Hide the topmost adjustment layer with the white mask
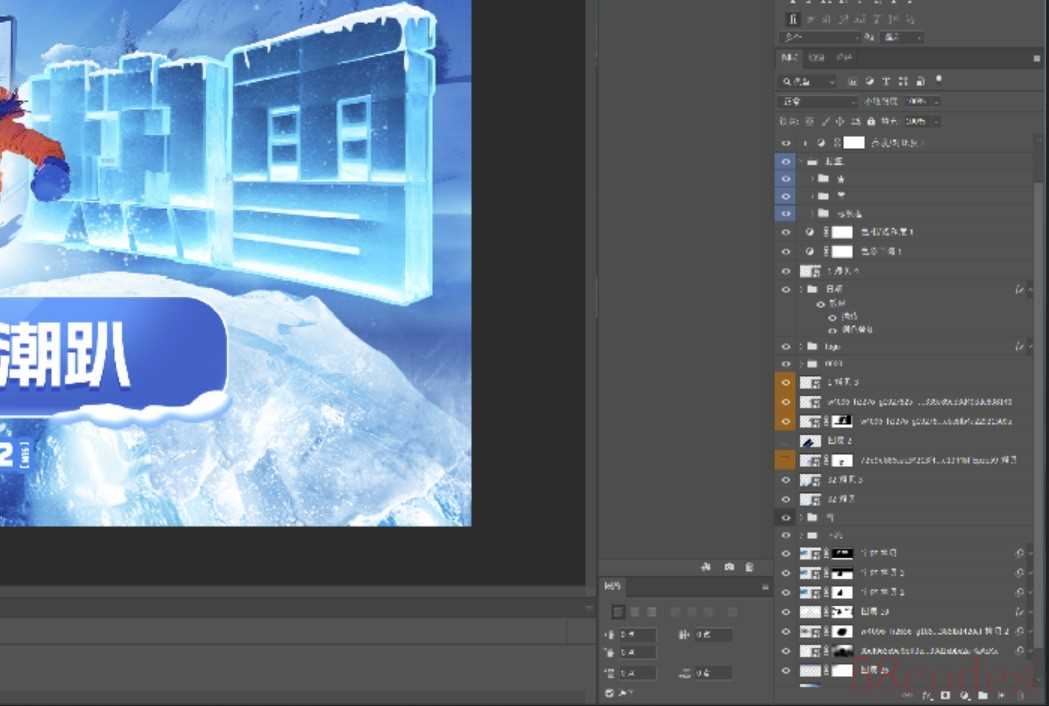The width and height of the screenshot is (1049, 706). [785, 143]
